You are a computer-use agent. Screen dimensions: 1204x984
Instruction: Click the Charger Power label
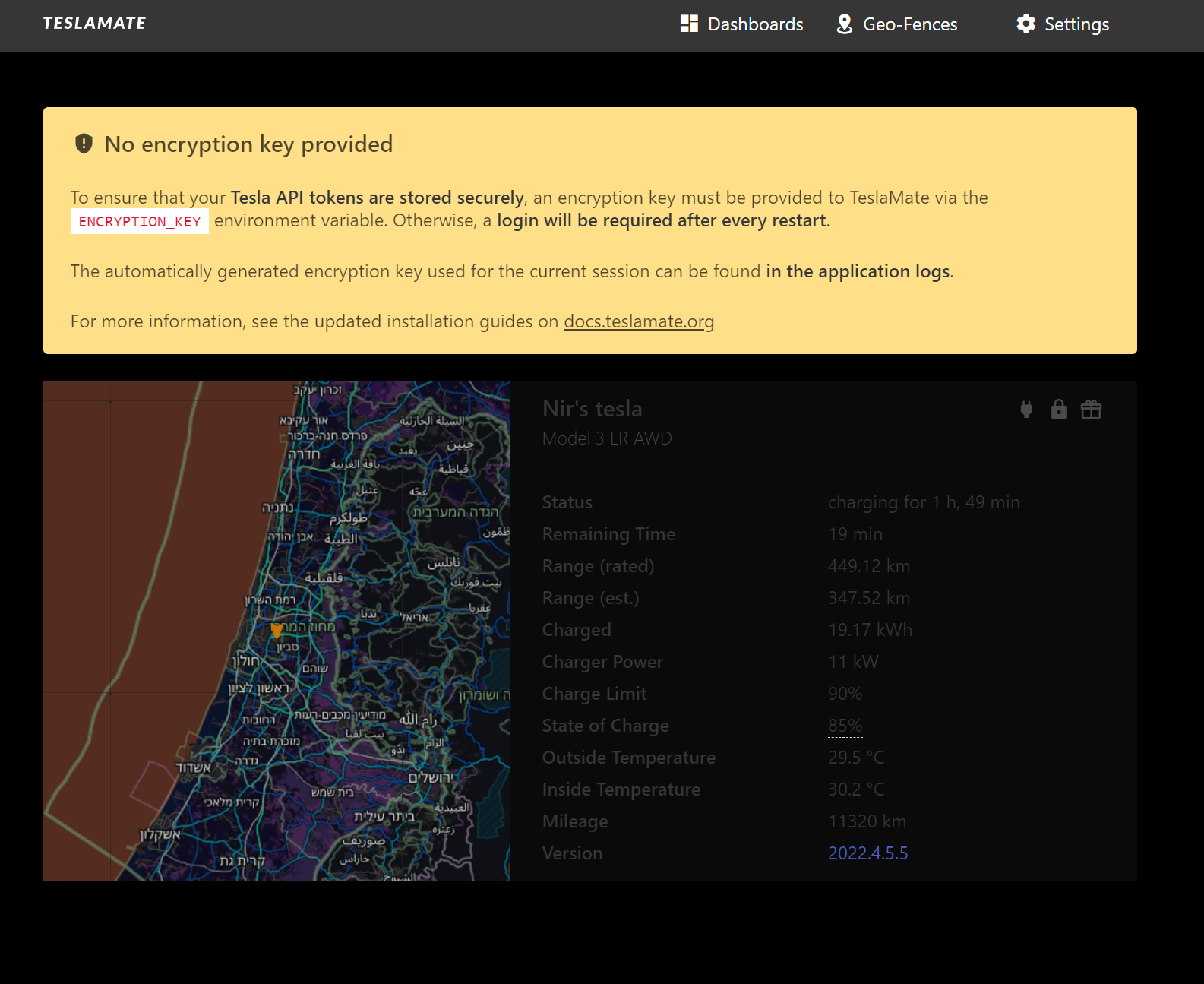[603, 662]
